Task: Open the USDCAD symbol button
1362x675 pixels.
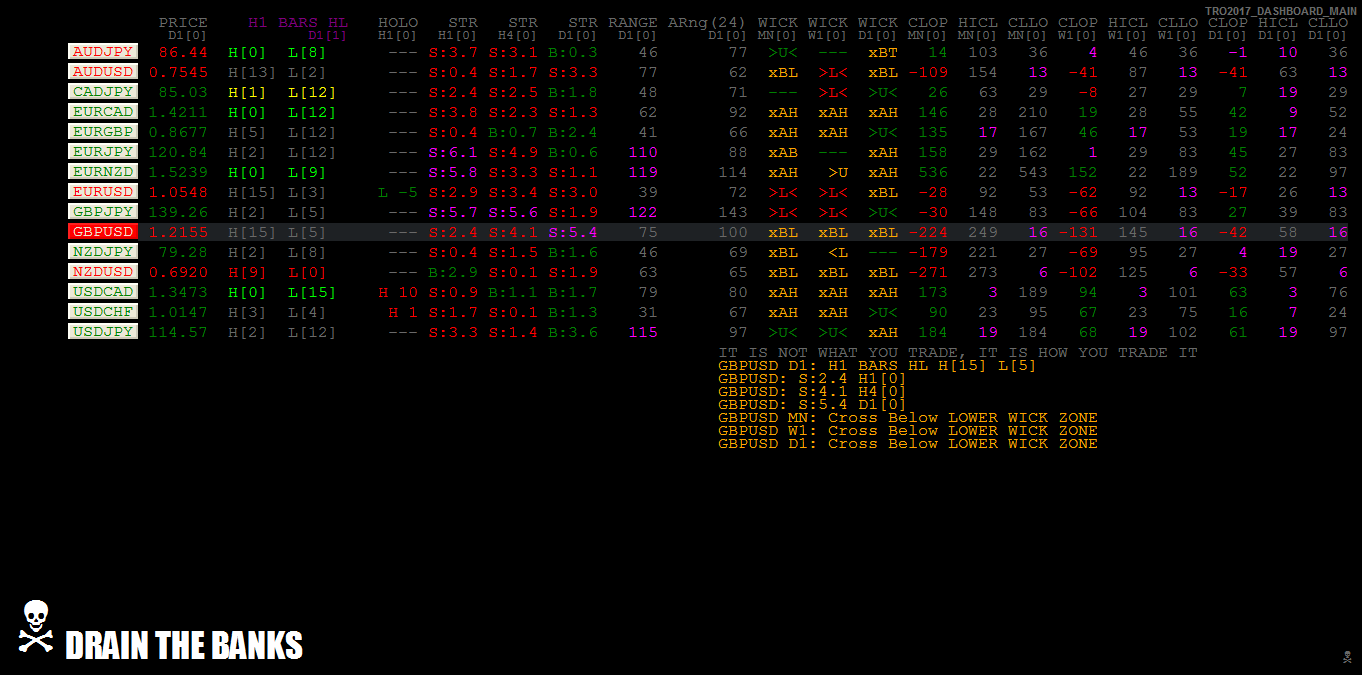Action: pos(103,291)
